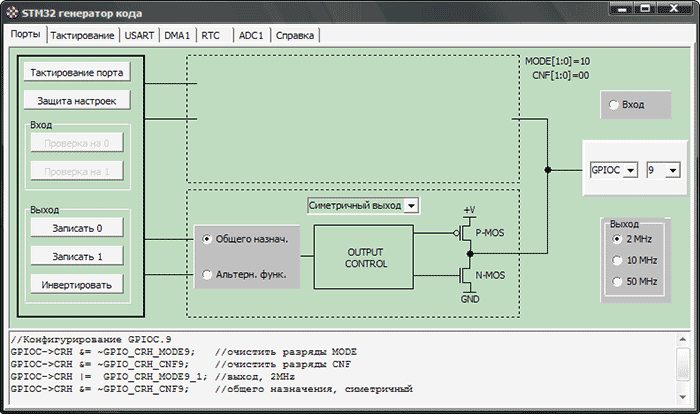Image resolution: width=700 pixels, height=414 pixels.
Task: Click the N-MOS label
Action: pyautogui.click(x=490, y=275)
